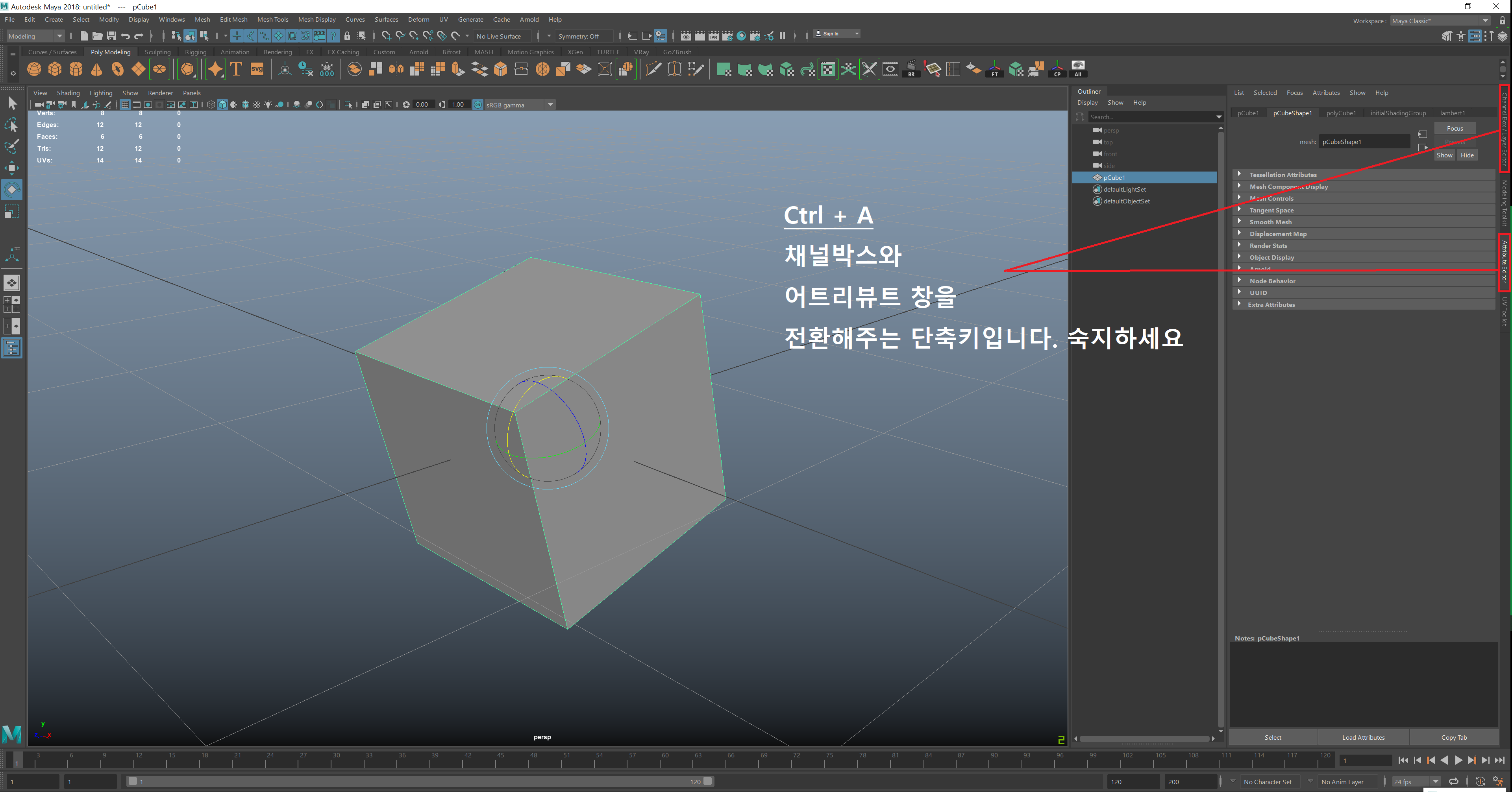Screen dimensions: 1512x792
Task: Open the Render Settings clapperboard gear icon
Action: [727, 36]
